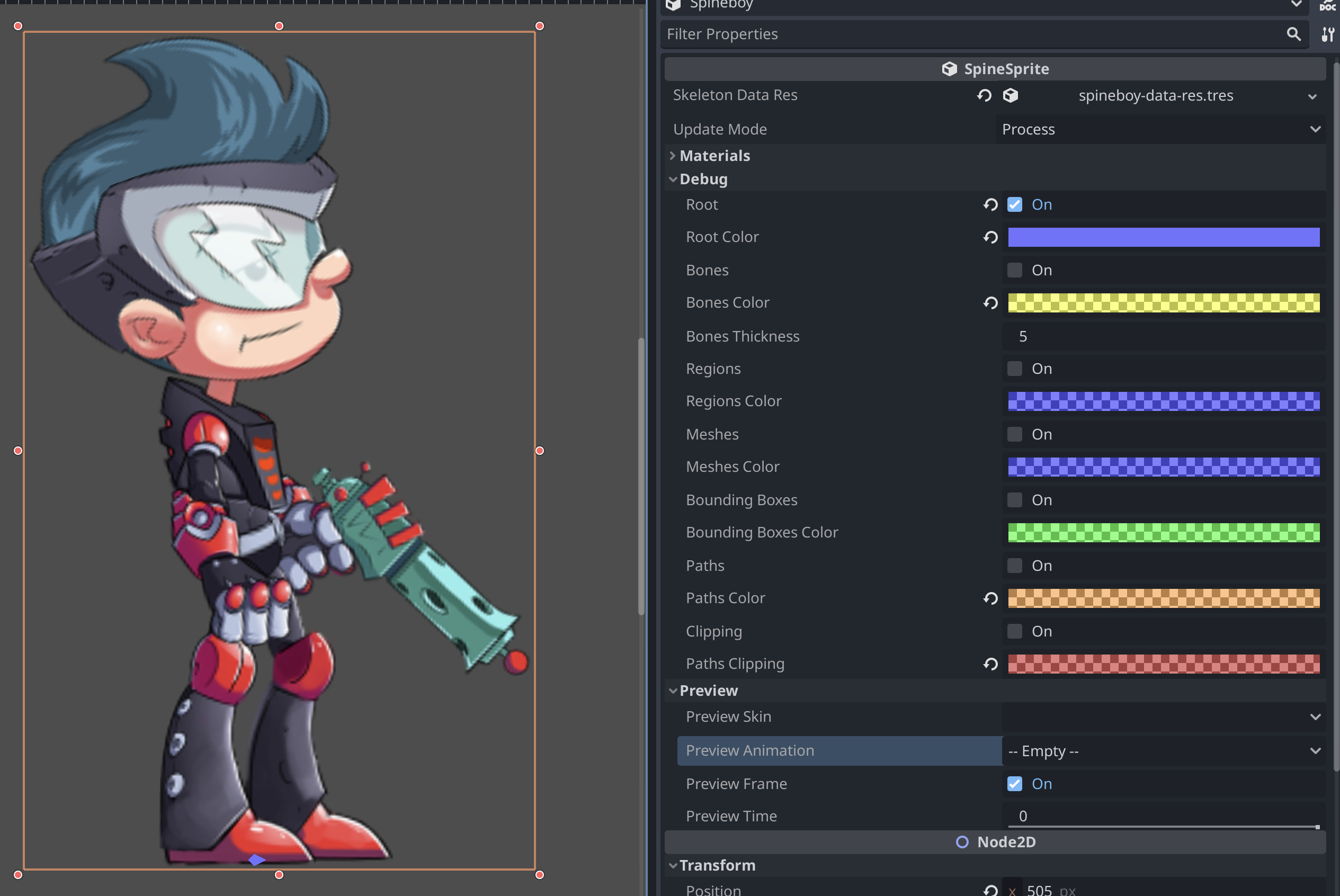Revert Root Color using its reset arrow
The width and height of the screenshot is (1340, 896).
(990, 237)
